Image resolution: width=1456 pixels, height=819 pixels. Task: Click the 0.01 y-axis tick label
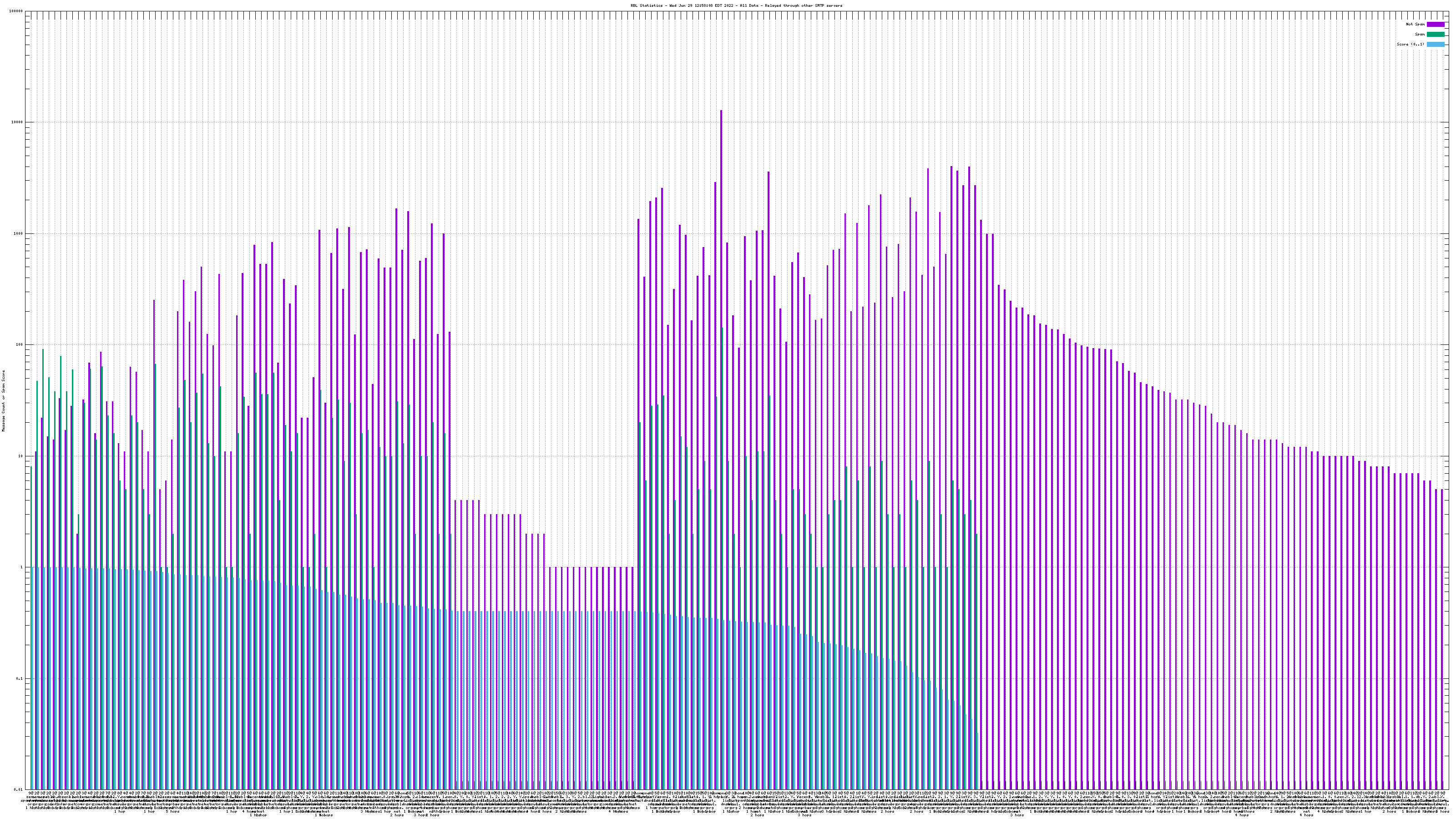coord(19,789)
